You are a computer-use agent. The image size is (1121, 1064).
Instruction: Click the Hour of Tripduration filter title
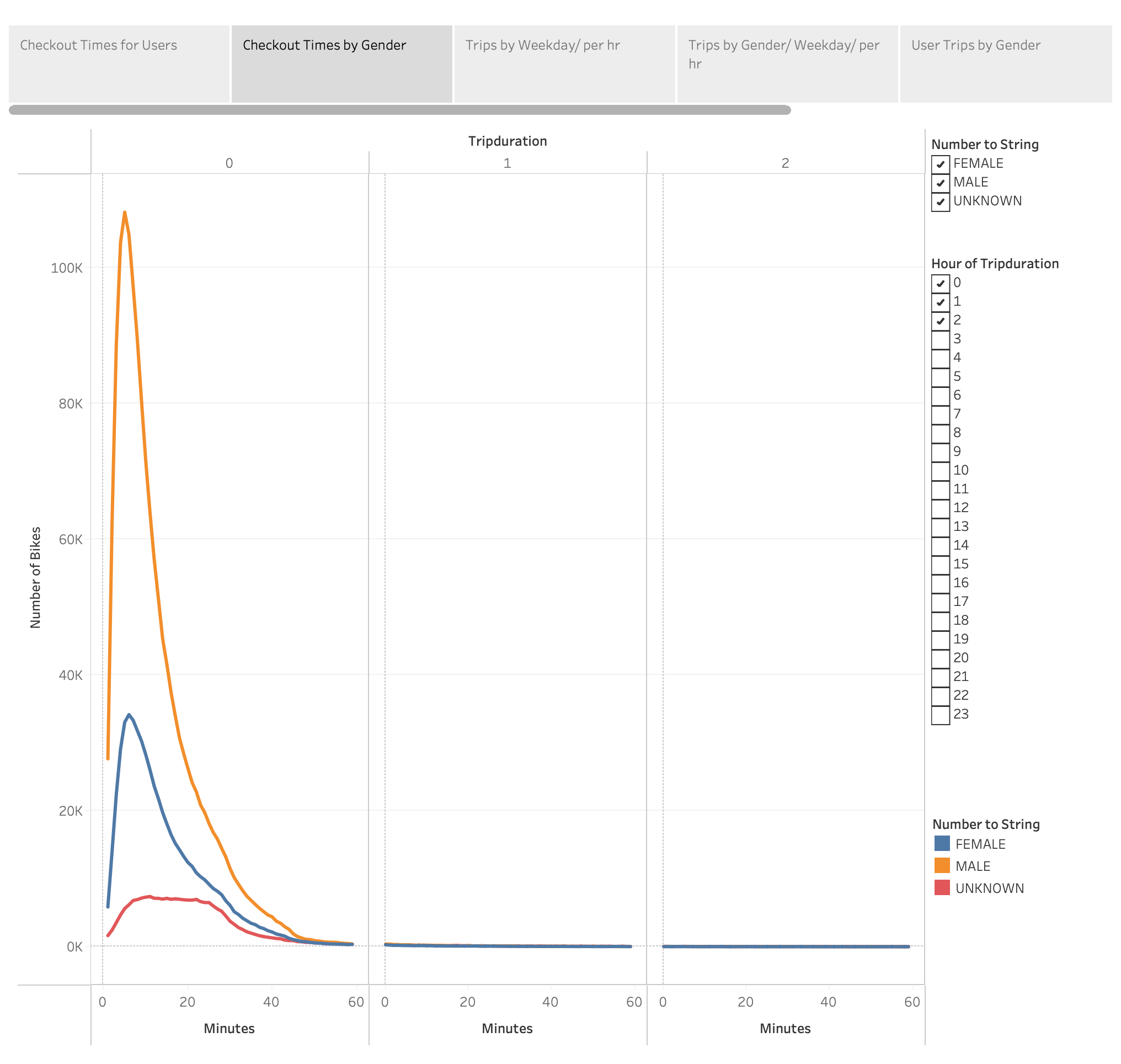pos(995,264)
